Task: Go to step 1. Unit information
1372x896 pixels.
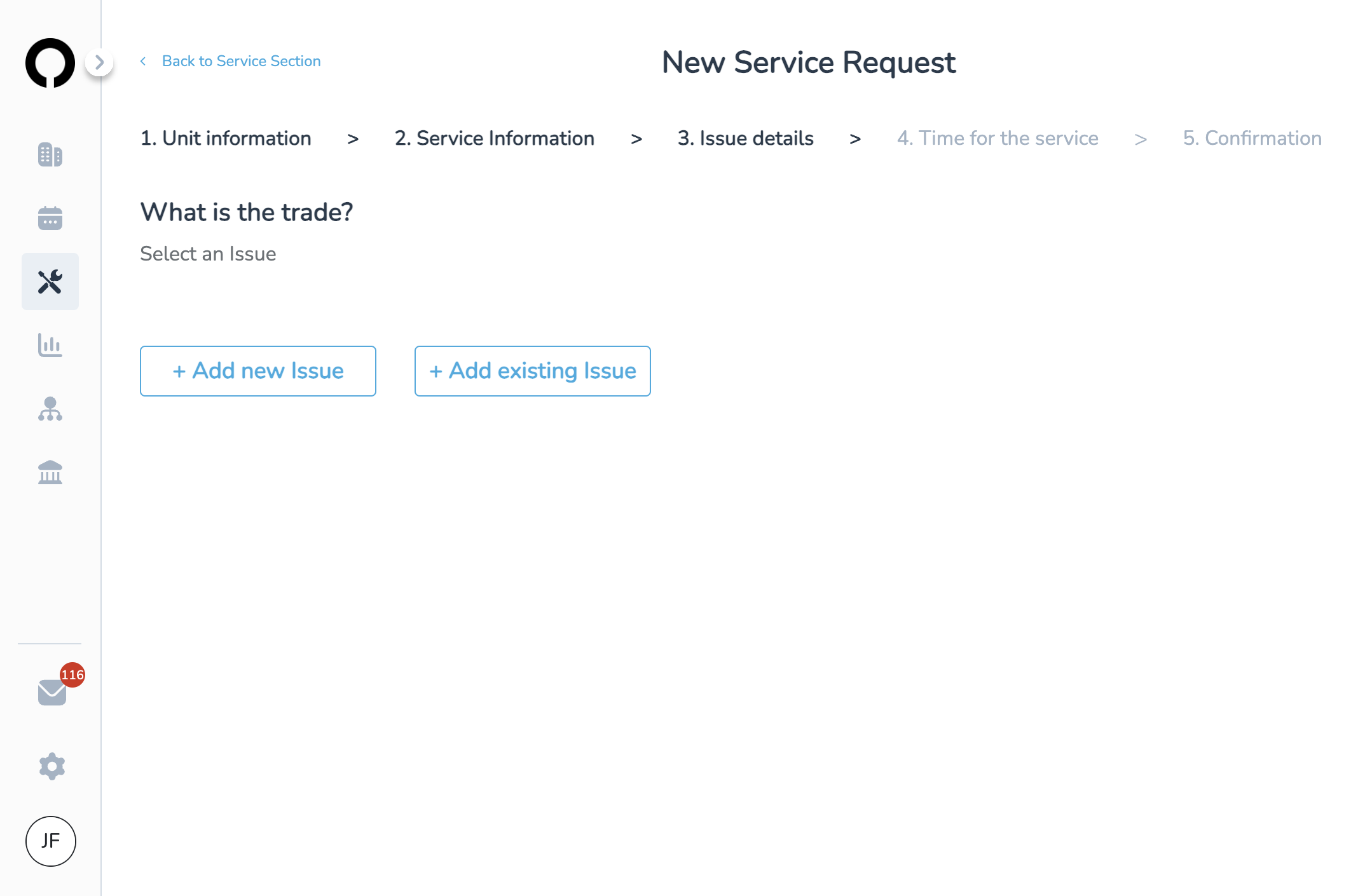Action: [x=226, y=139]
